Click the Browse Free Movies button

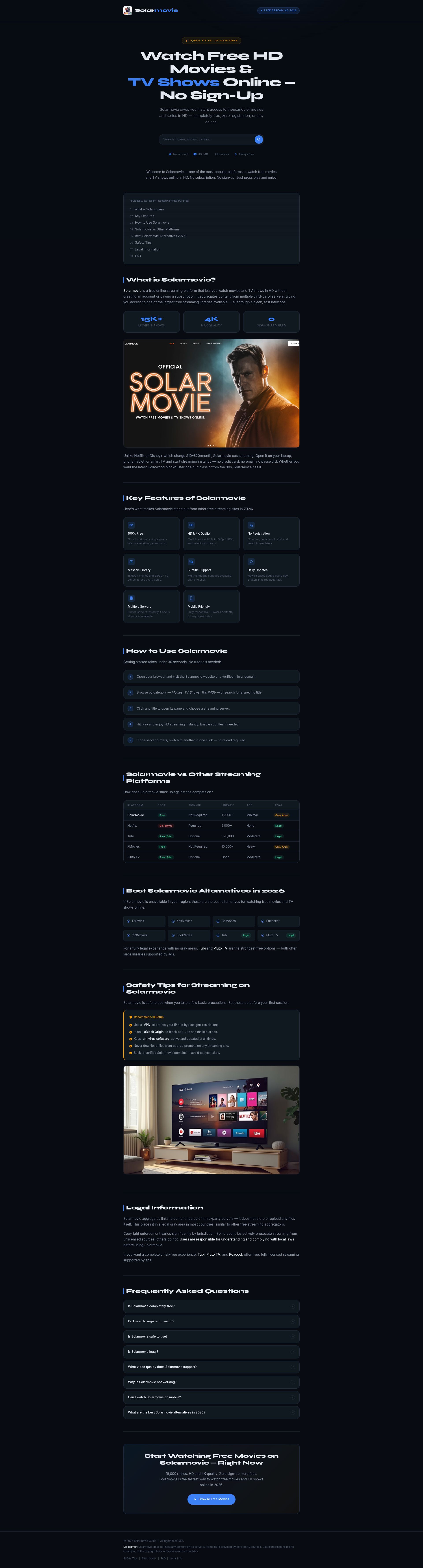pyautogui.click(x=211, y=1499)
